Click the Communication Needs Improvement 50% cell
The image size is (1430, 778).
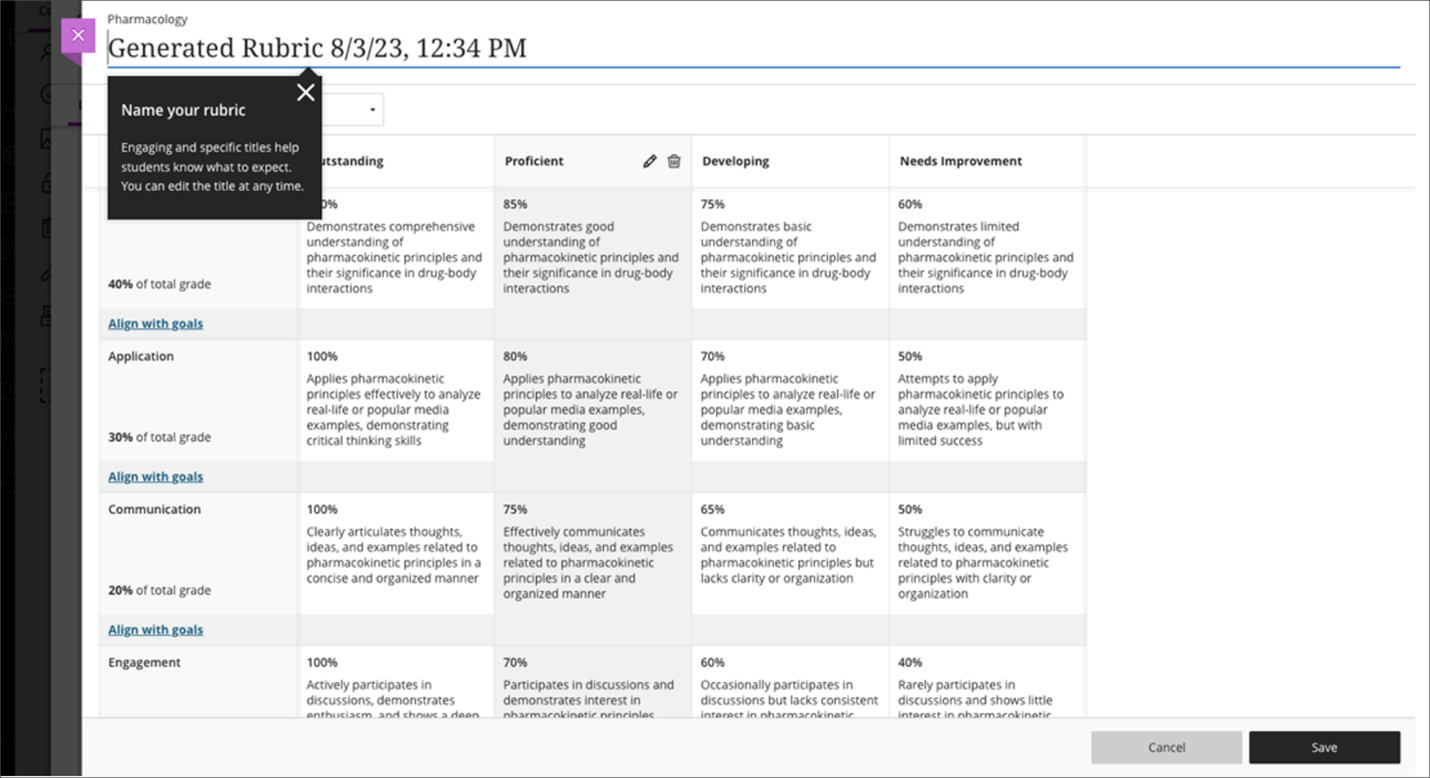[986, 555]
